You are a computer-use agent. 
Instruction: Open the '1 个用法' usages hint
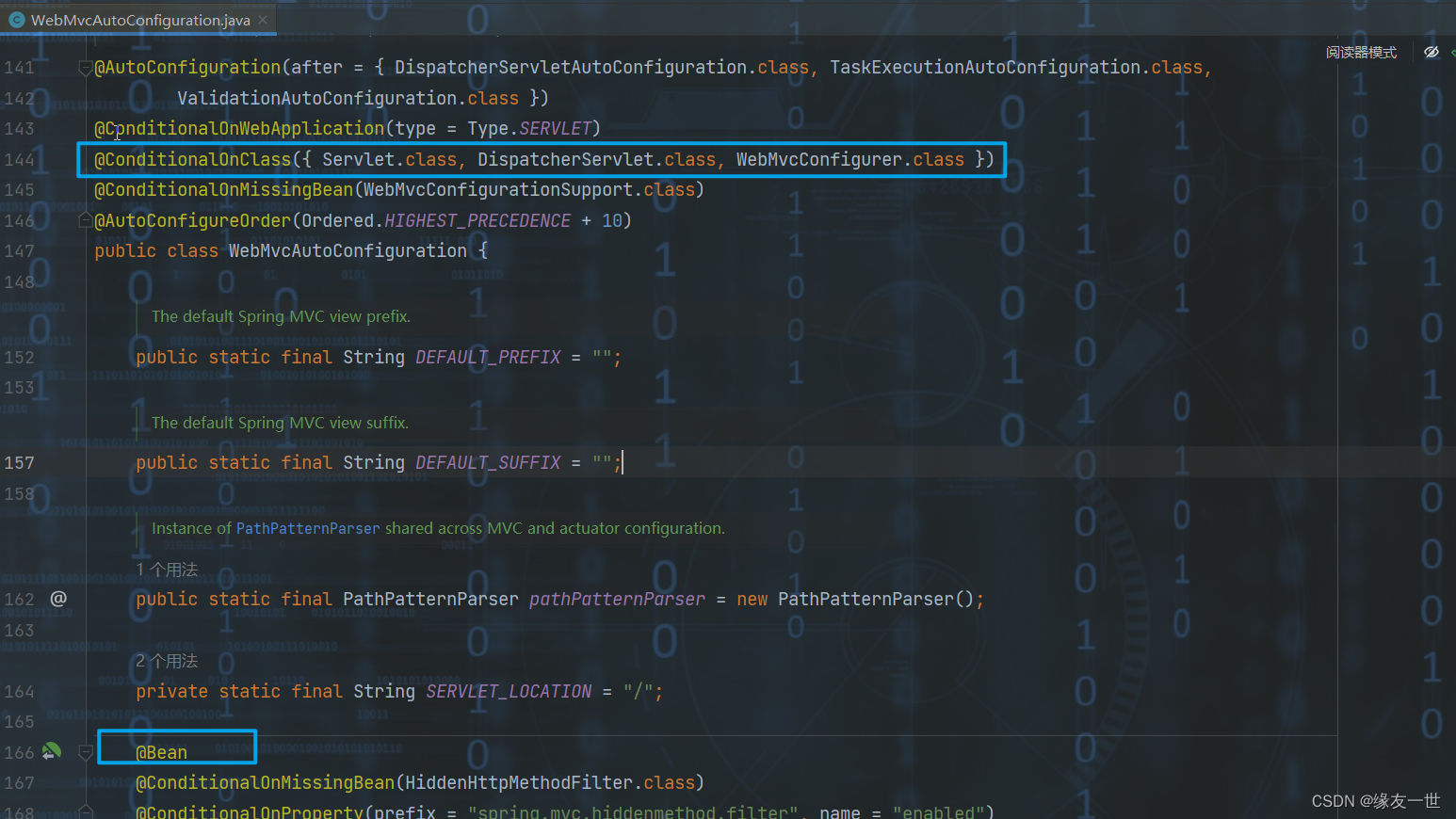[167, 570]
